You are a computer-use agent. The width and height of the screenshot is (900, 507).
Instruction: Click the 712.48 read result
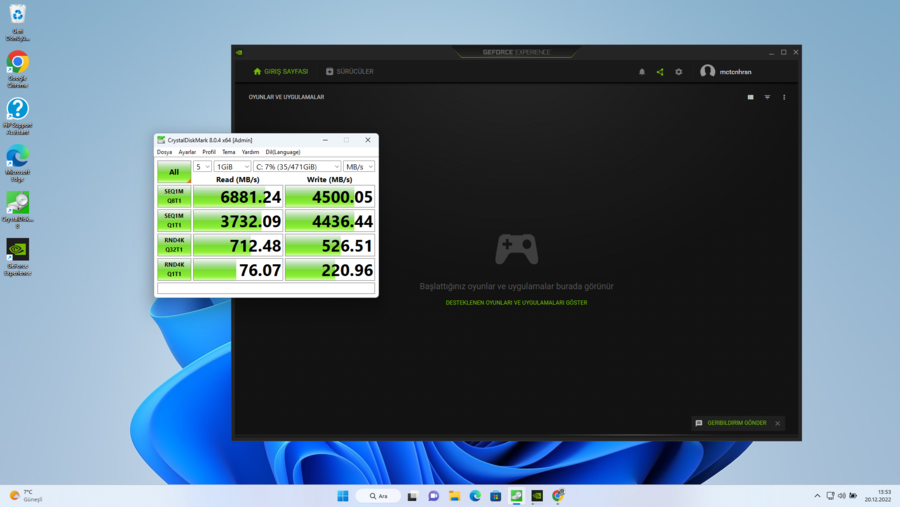click(x=238, y=245)
